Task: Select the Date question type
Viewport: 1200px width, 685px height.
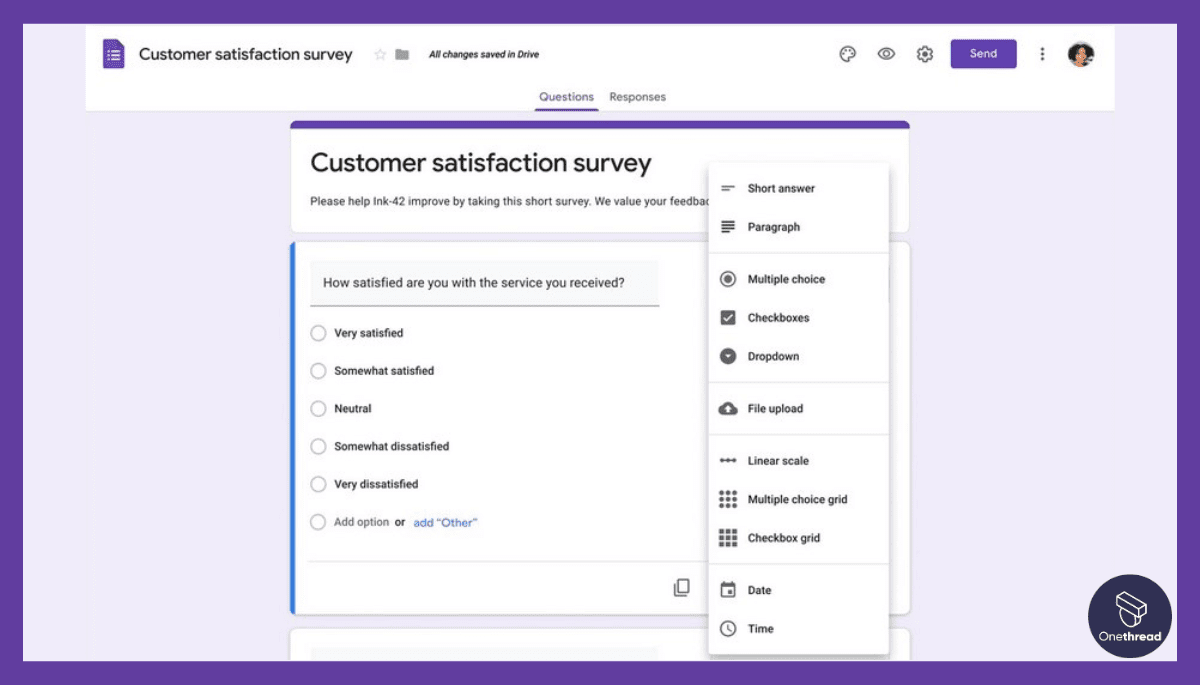Action: click(761, 590)
